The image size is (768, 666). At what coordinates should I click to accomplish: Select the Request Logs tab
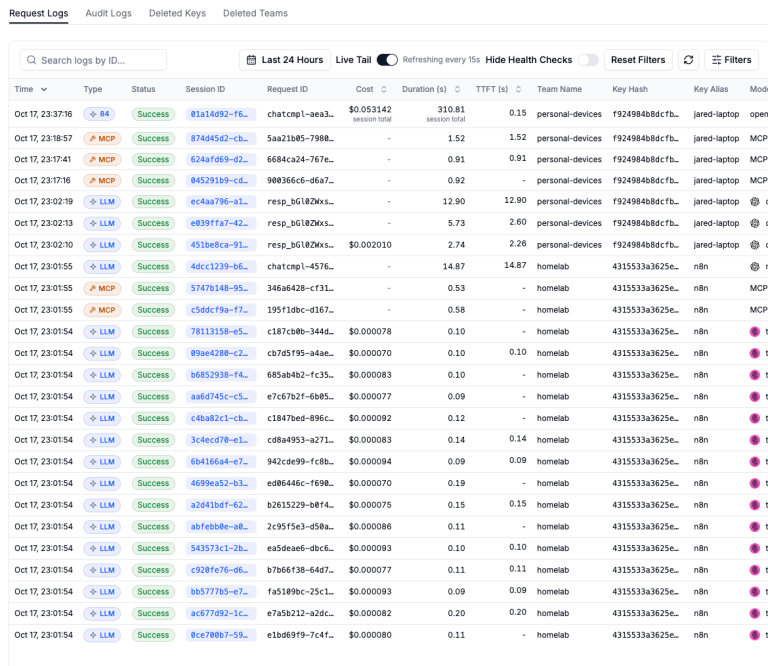pos(39,13)
